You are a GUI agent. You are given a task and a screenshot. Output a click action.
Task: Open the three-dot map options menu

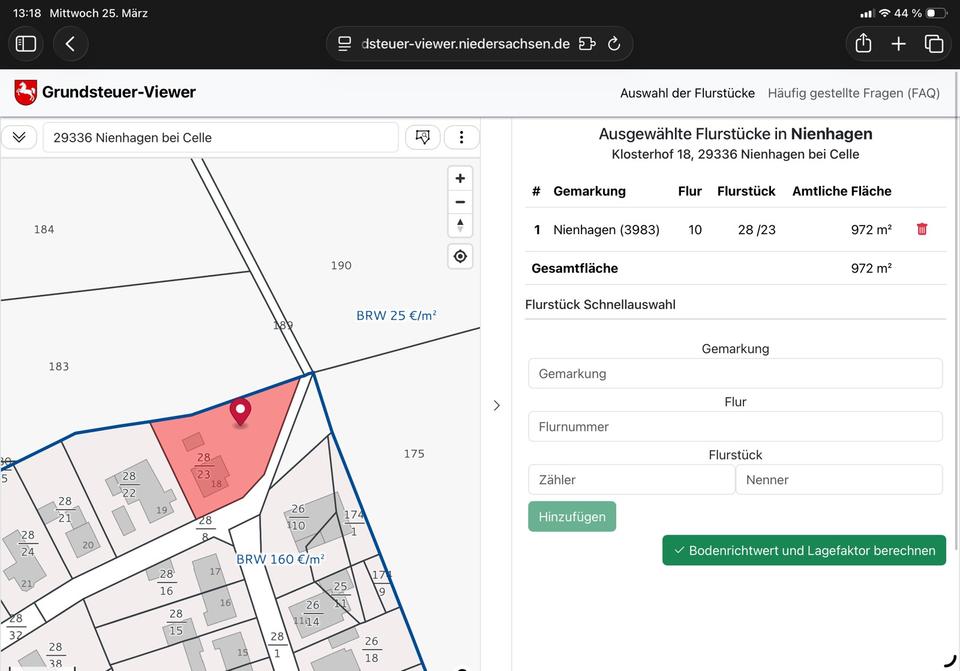[461, 138]
